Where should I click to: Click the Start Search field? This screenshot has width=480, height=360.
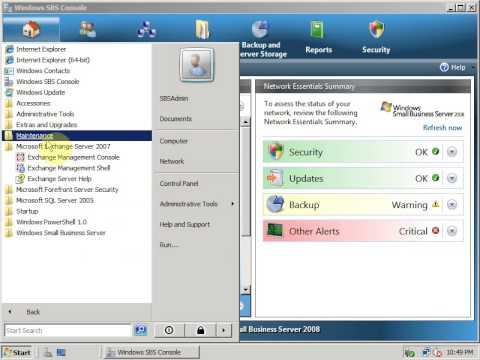click(68, 331)
